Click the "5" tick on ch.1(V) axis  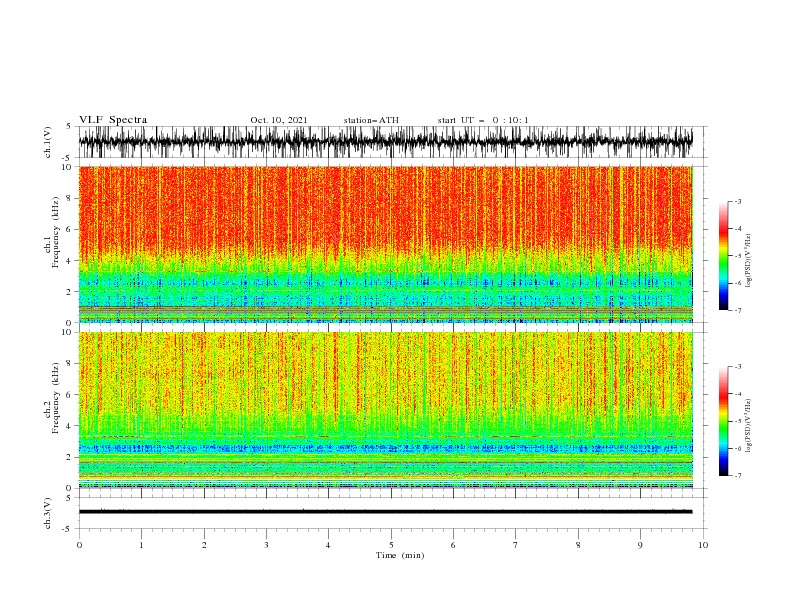69,126
